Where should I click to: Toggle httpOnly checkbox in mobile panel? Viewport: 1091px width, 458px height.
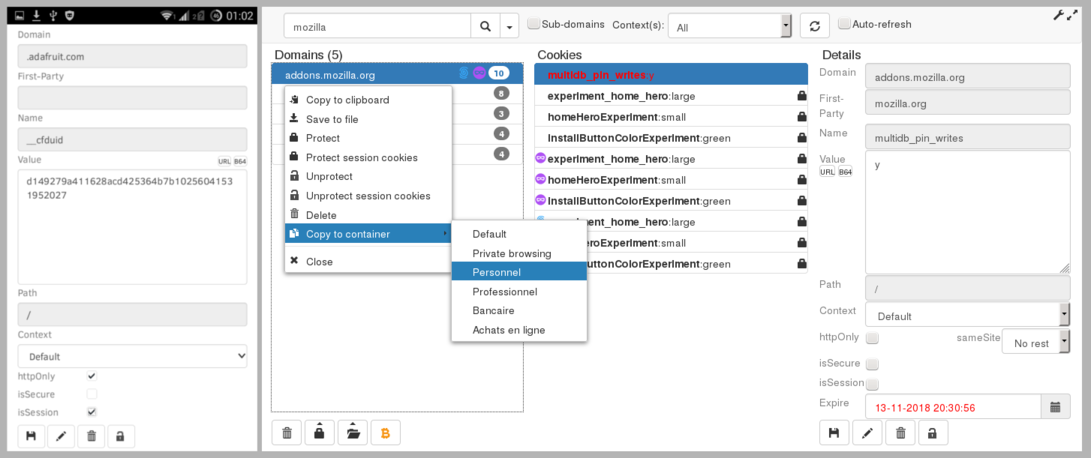91,376
